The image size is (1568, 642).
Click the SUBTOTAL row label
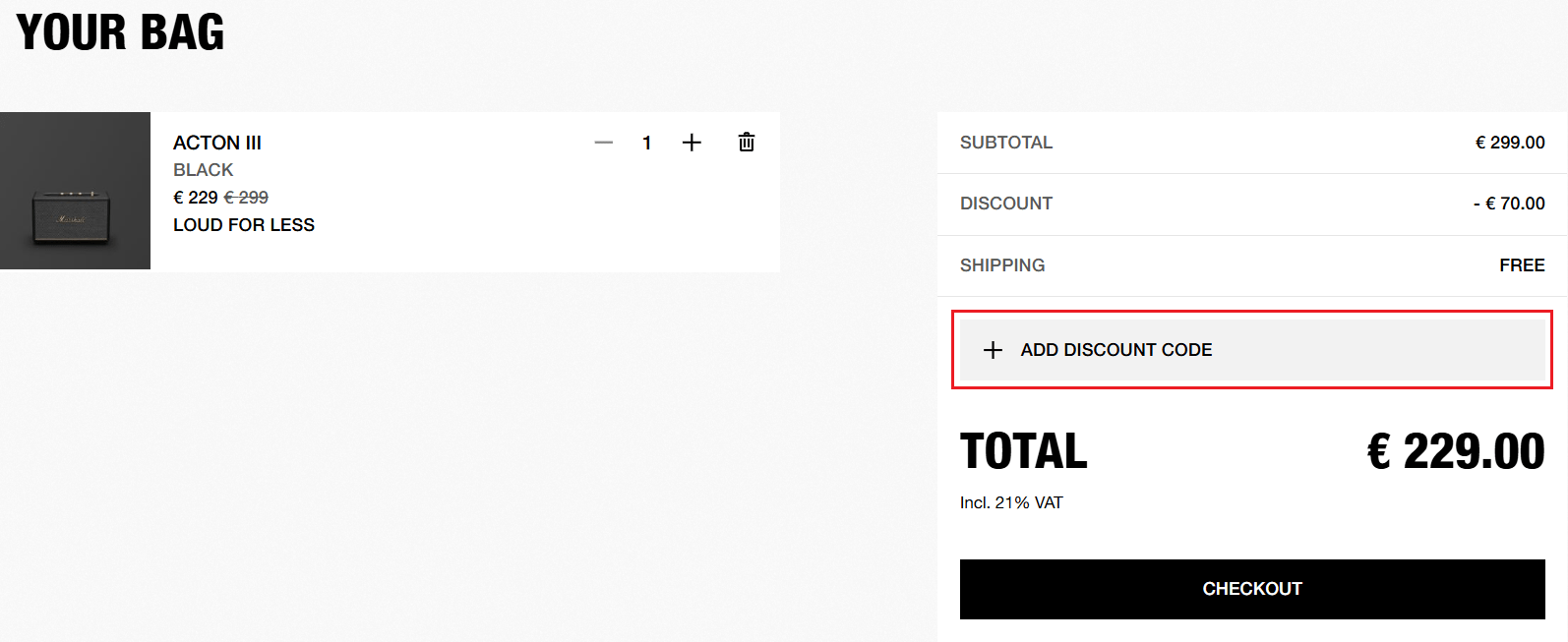point(1006,143)
